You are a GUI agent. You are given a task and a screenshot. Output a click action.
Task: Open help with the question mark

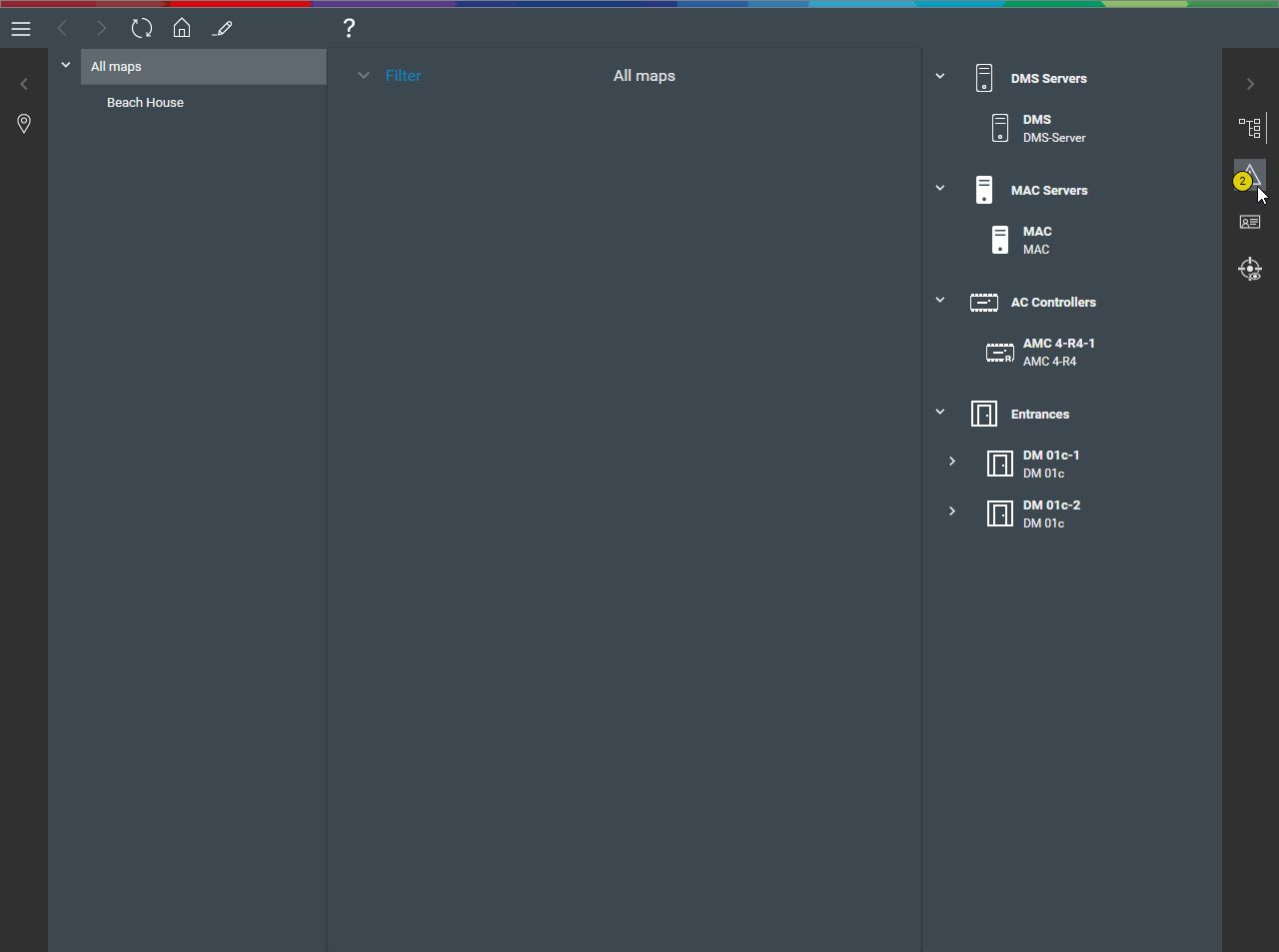(x=349, y=28)
